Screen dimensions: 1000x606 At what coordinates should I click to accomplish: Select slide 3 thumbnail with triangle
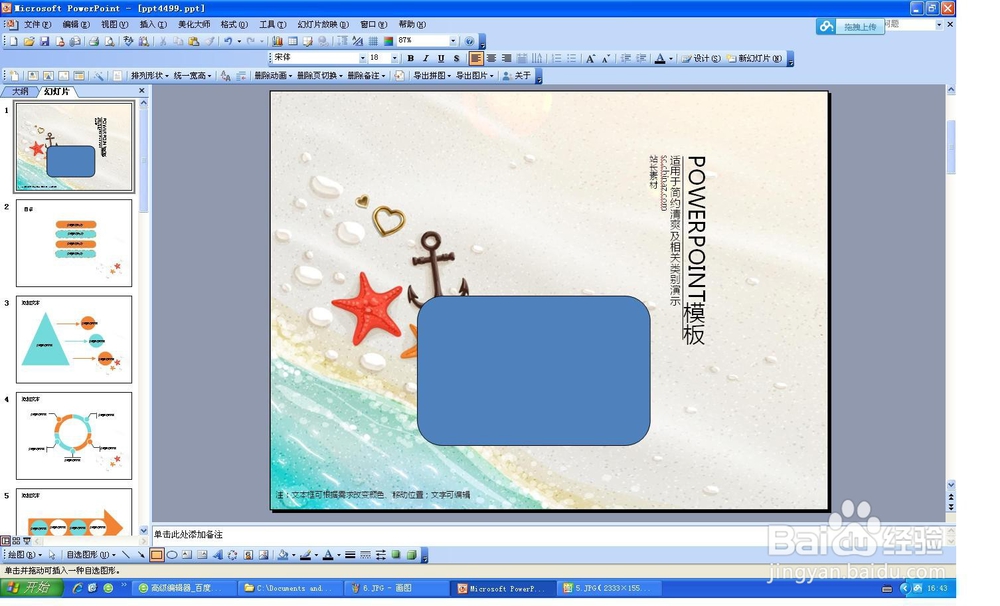[x=74, y=339]
